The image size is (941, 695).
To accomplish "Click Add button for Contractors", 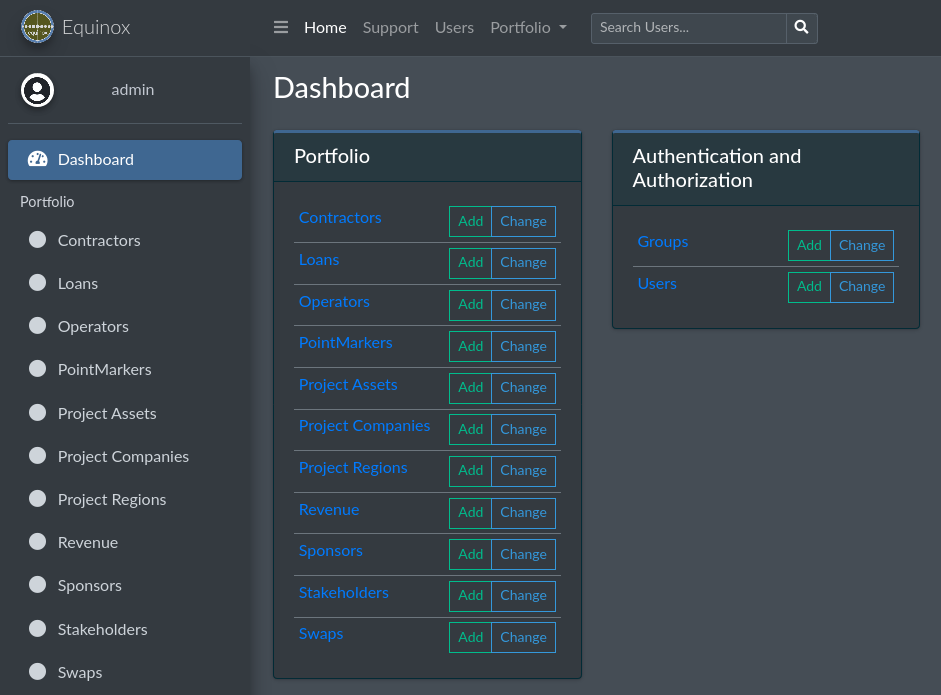I will click(470, 221).
